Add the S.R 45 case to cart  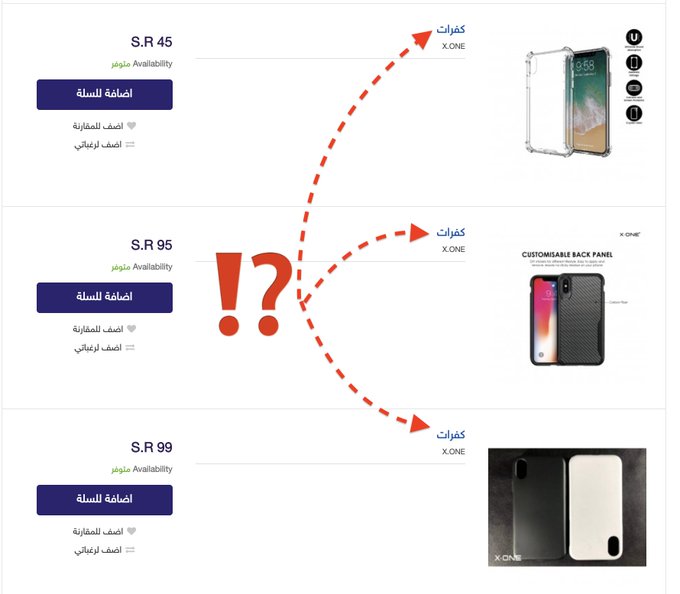105,95
